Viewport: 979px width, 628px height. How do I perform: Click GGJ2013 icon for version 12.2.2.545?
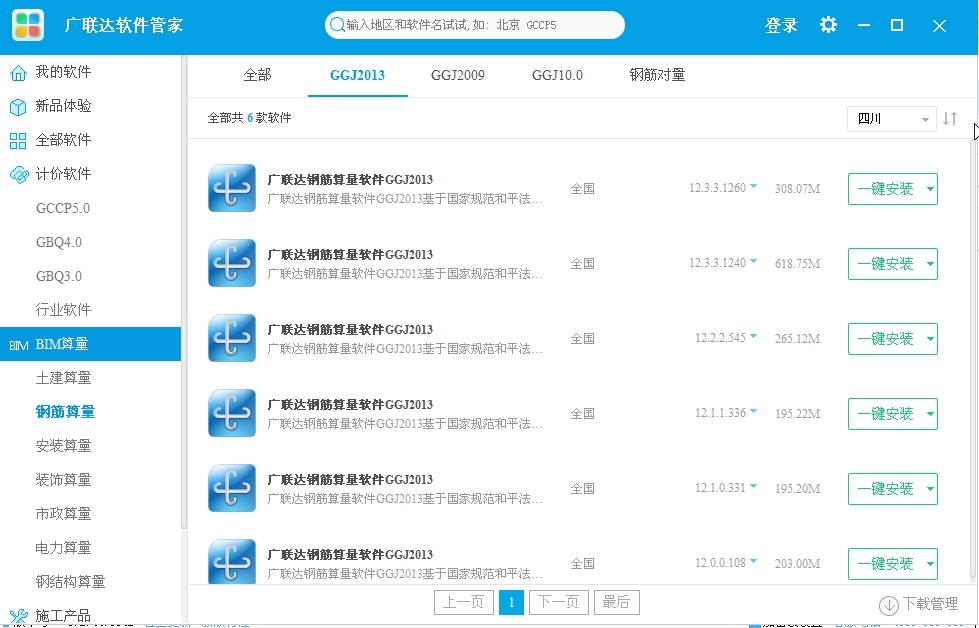[x=232, y=338]
